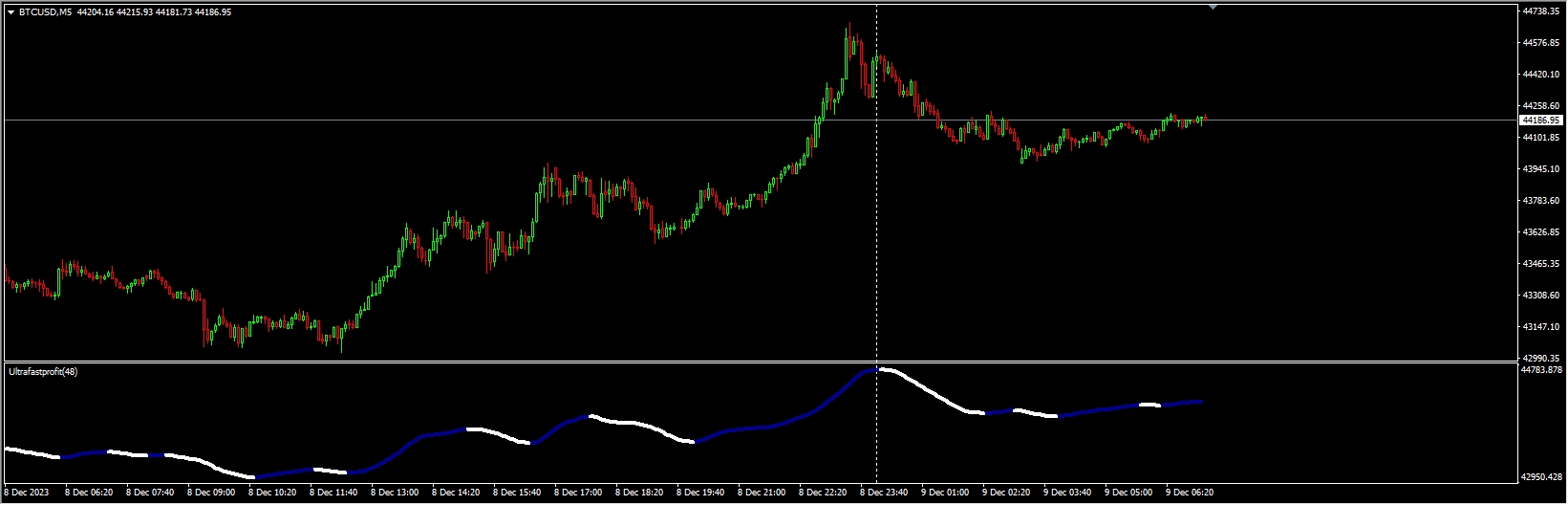Click the triangle arrow beside BTCUSD,M5
This screenshot has width=1568, height=505.
(11, 12)
